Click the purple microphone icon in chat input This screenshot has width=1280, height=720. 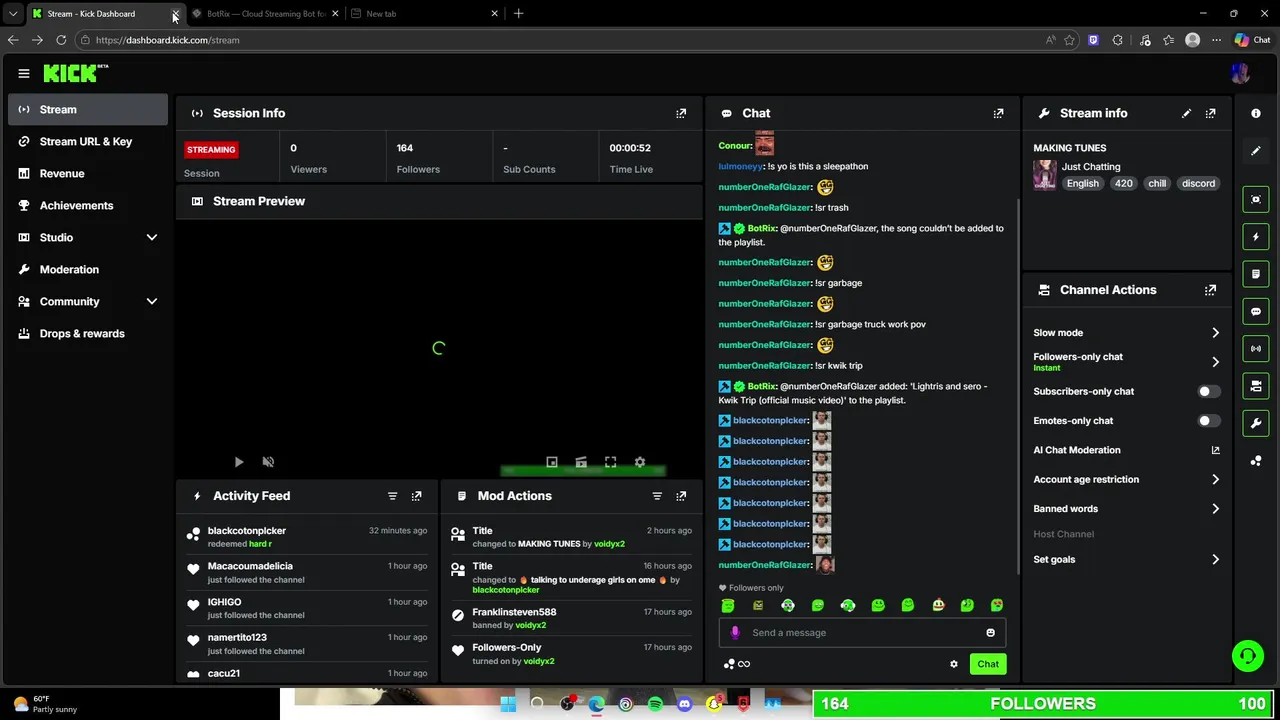(x=735, y=632)
